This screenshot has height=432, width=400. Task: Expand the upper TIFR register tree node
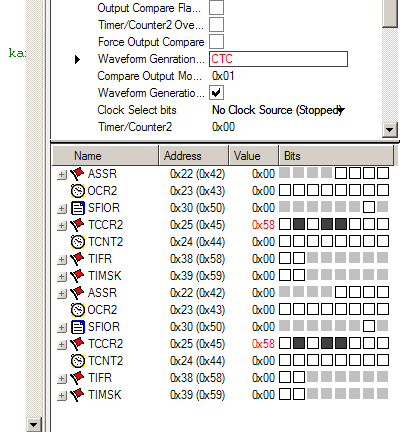(61, 259)
